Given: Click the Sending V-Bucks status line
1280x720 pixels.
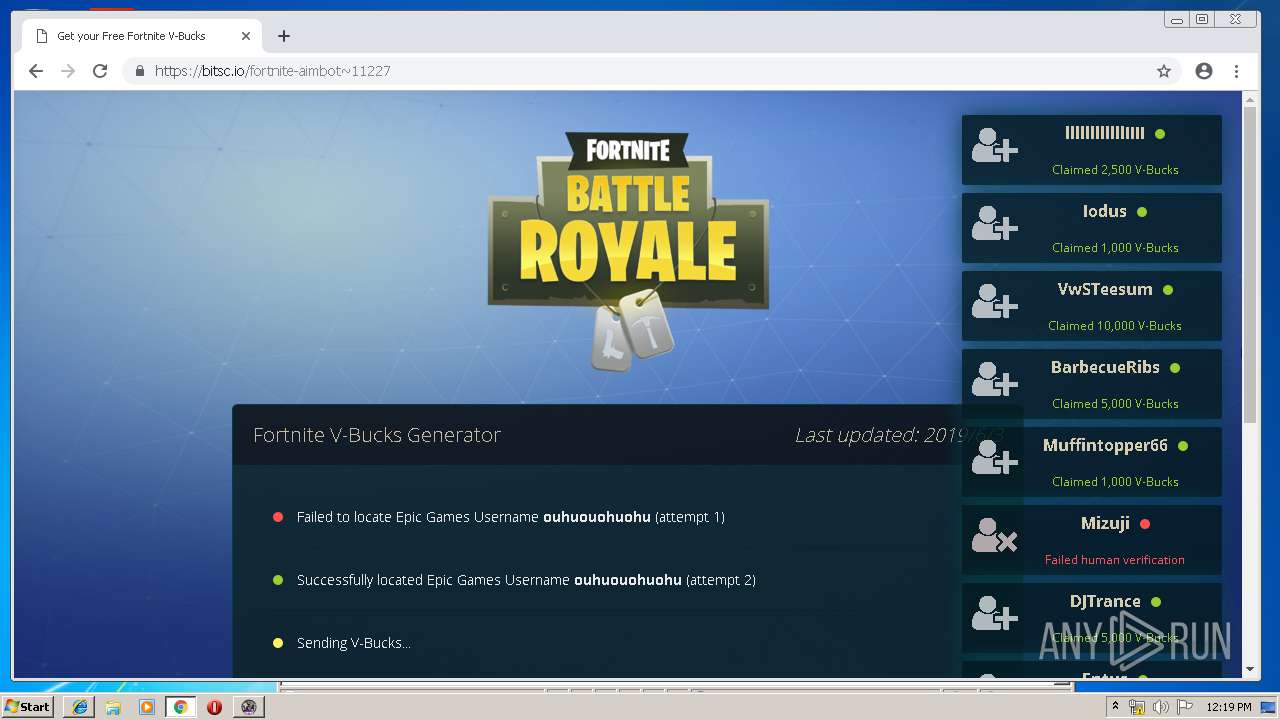Looking at the screenshot, I should coord(354,643).
